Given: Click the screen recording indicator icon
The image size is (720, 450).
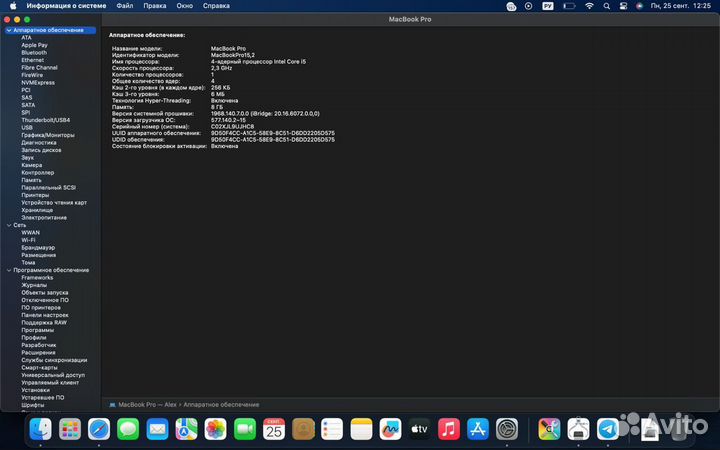Looking at the screenshot, I should click(529, 6).
